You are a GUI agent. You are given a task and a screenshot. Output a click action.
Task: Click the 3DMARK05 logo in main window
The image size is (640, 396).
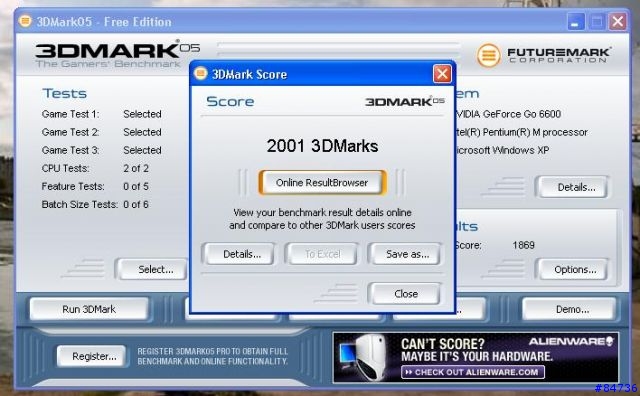pyautogui.click(x=117, y=53)
